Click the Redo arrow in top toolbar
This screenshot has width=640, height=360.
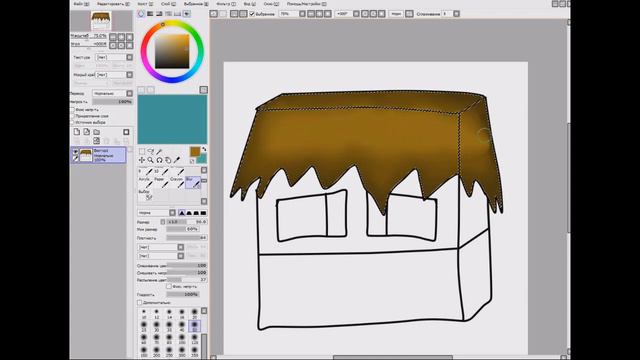click(x=222, y=14)
